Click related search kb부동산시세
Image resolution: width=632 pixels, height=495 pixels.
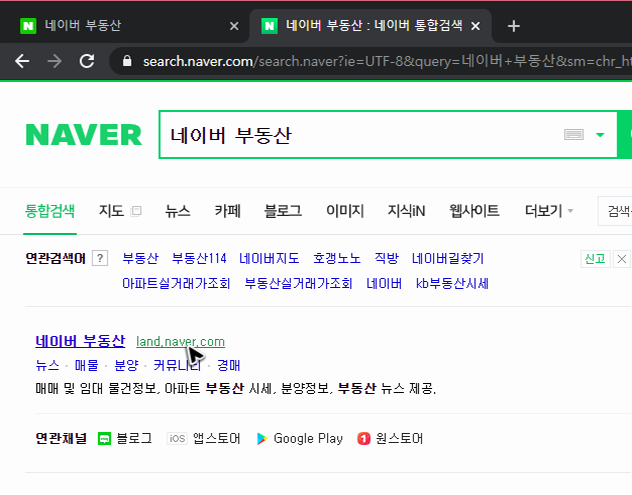452,284
